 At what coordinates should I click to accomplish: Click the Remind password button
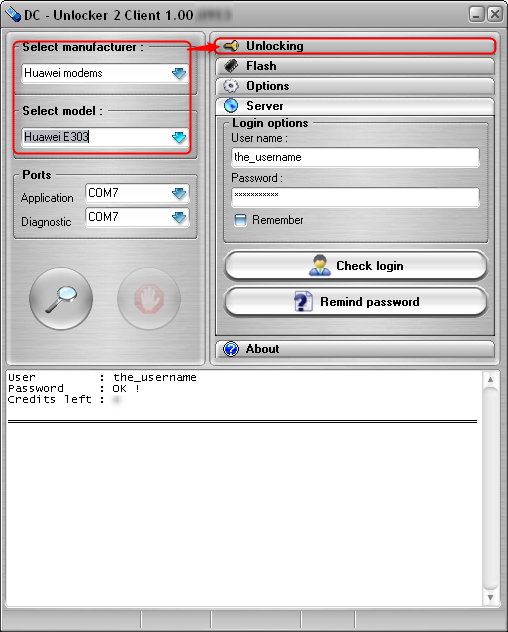coord(356,302)
